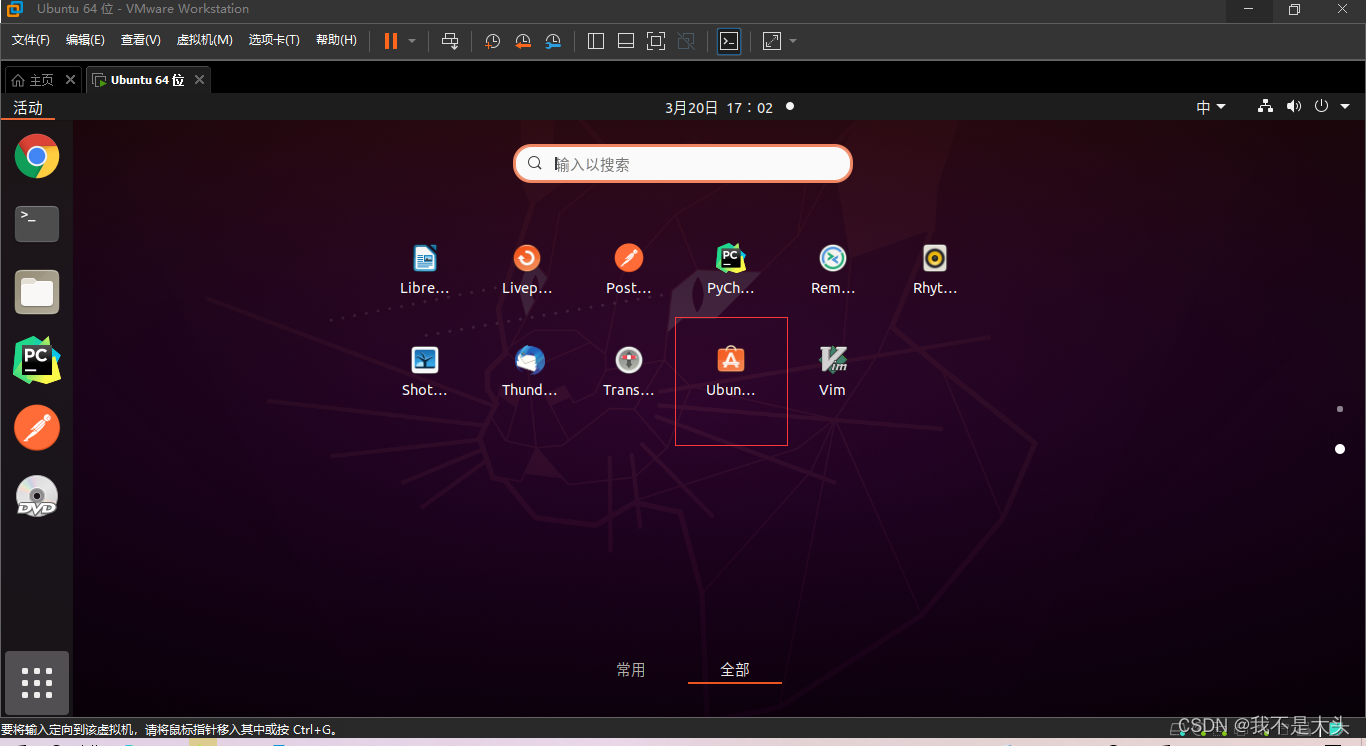The height and width of the screenshot is (746, 1366).
Task: Expand the system menu arrow
Action: pyautogui.click(x=1345, y=106)
